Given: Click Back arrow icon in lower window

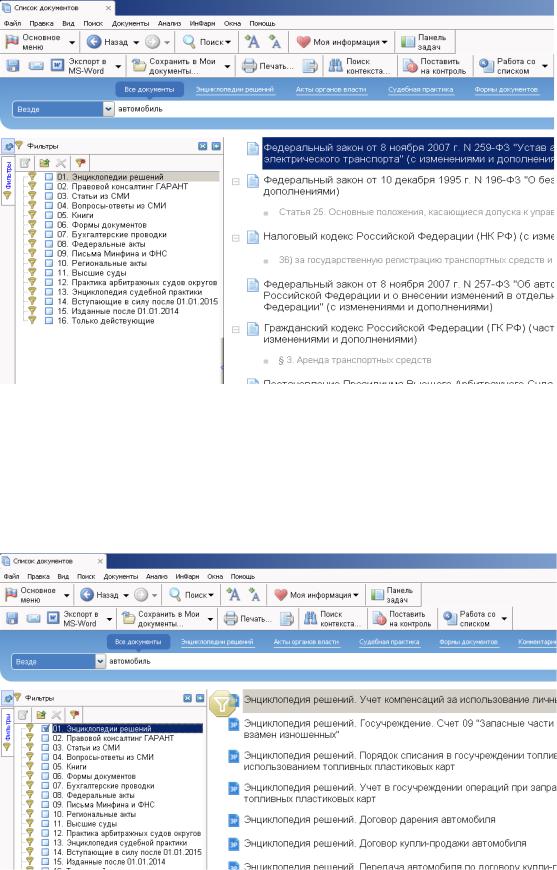Looking at the screenshot, I should click(x=87, y=595).
